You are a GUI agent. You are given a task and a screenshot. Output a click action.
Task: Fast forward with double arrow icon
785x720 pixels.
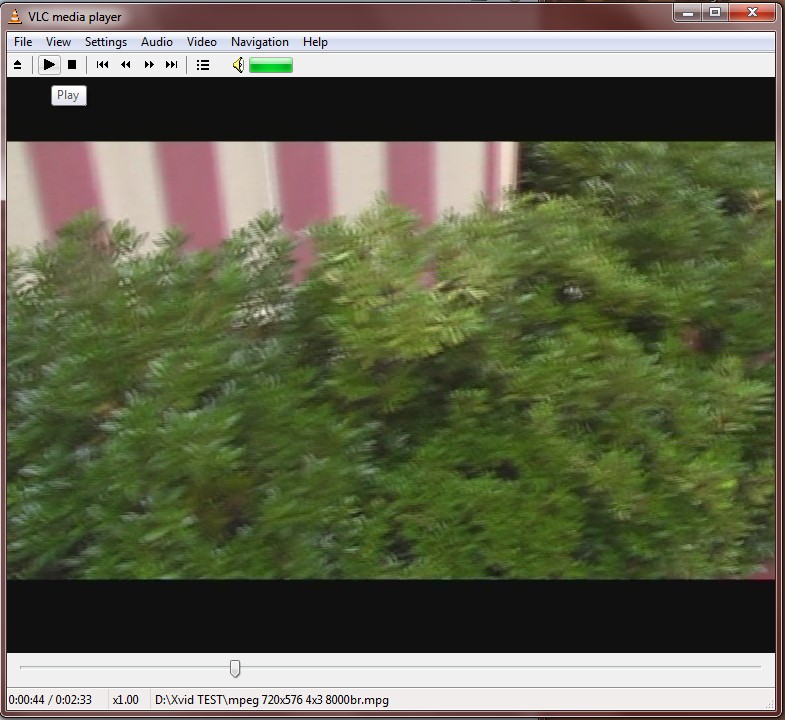[149, 65]
